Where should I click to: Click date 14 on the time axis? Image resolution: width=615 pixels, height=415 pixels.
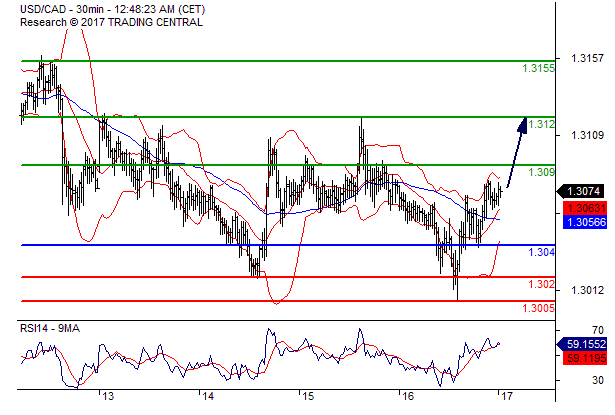coord(208,397)
